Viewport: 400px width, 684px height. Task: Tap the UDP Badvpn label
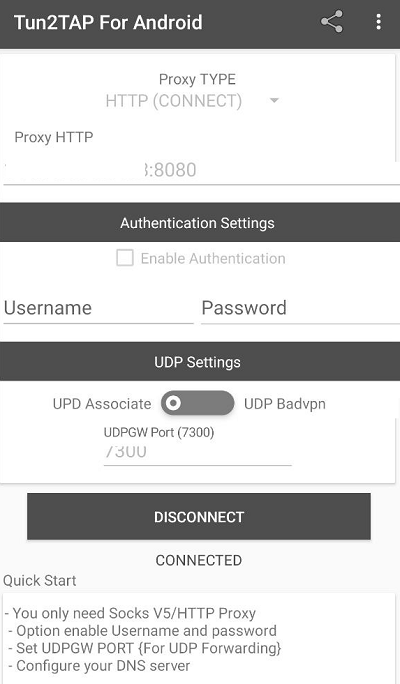pyautogui.click(x=285, y=404)
